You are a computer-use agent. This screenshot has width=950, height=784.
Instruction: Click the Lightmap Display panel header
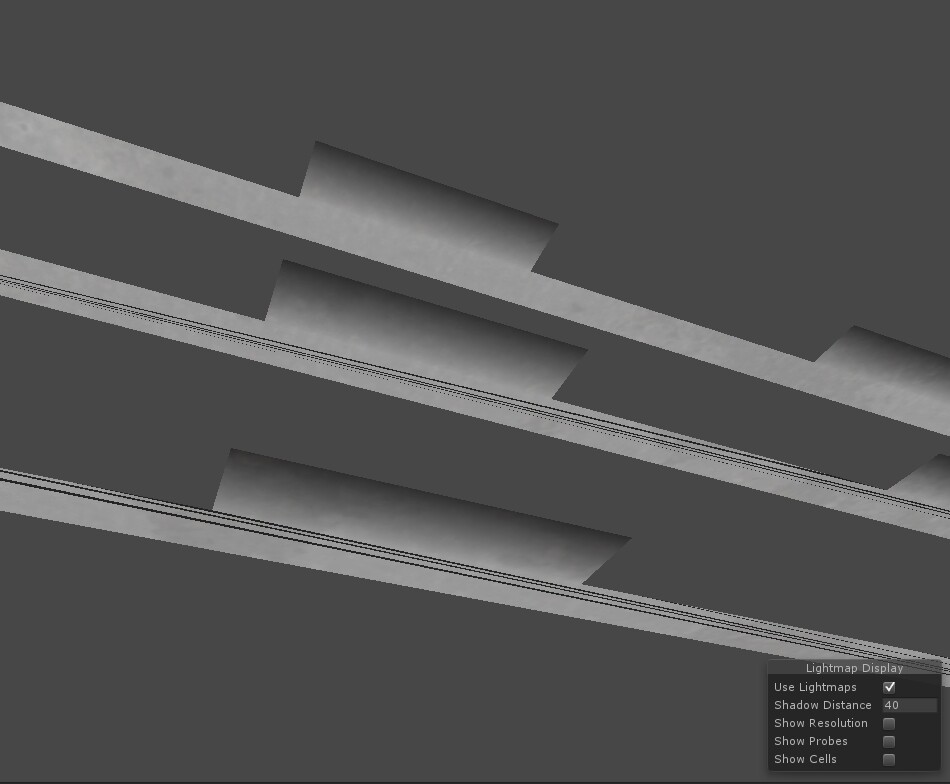[x=854, y=668]
